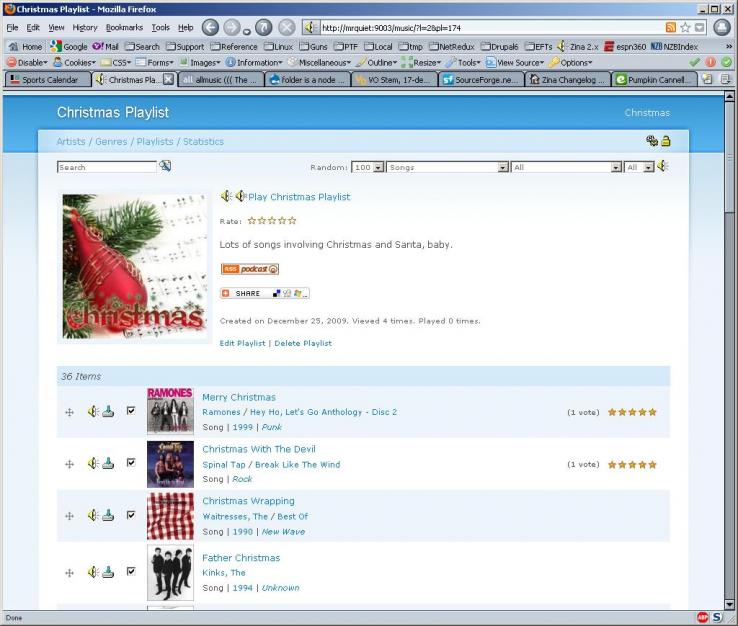This screenshot has height=626, width=738.
Task: Click the random play speaker icon
Action: pos(662,167)
